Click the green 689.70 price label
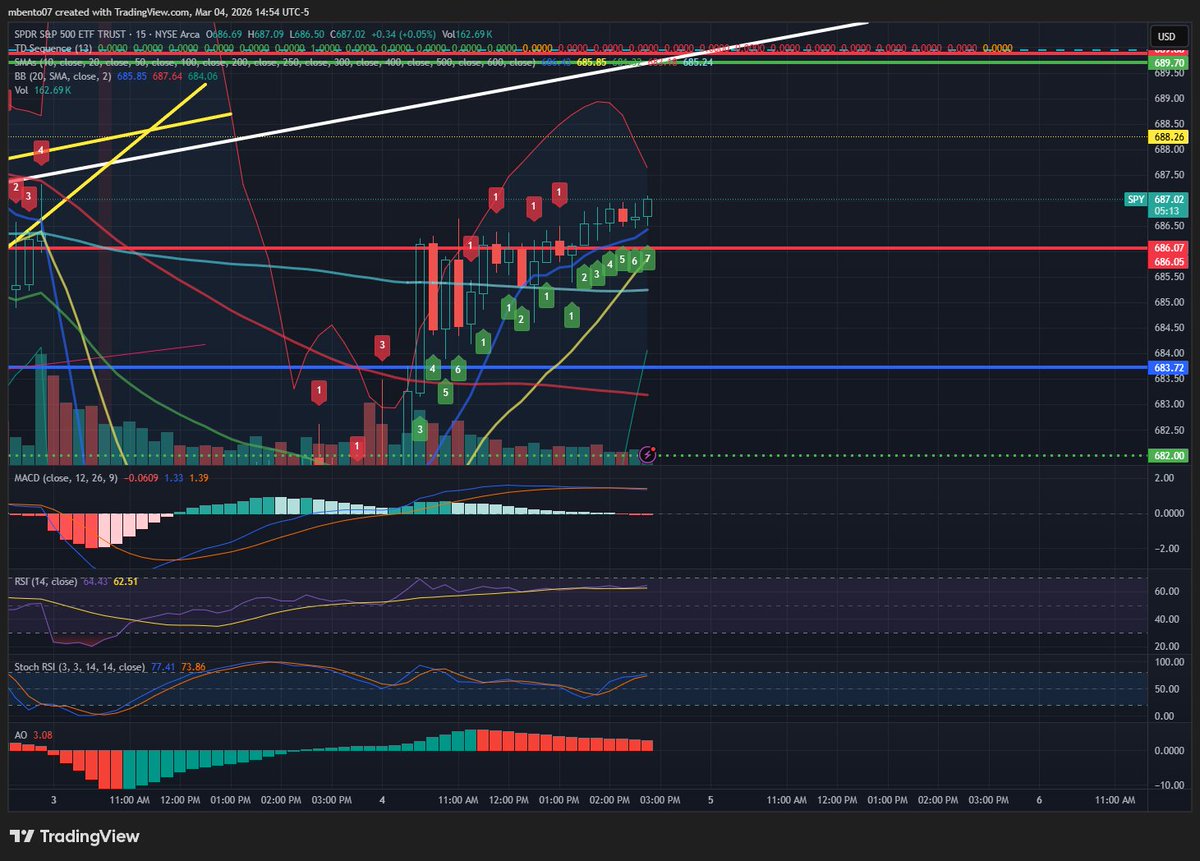Image resolution: width=1200 pixels, height=861 pixels. pyautogui.click(x=1169, y=62)
